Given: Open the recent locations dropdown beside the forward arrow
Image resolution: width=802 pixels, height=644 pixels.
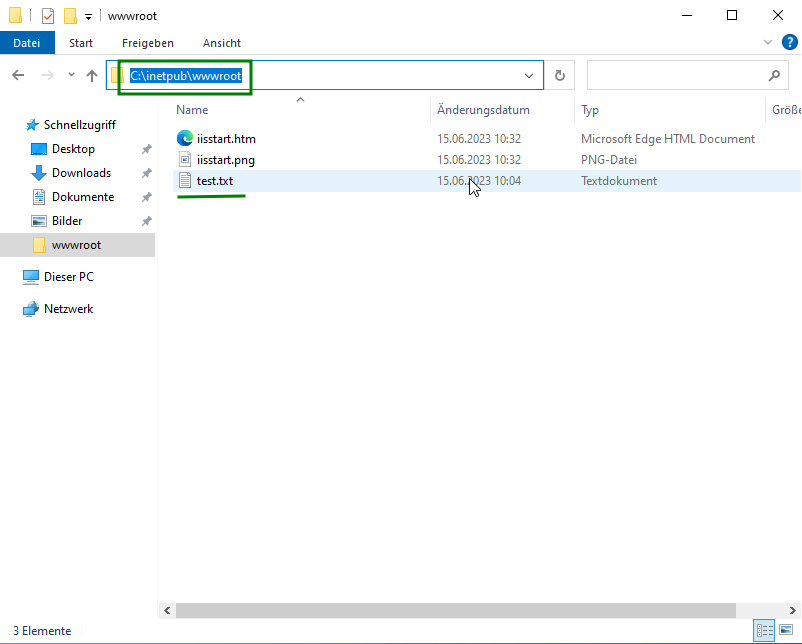Looking at the screenshot, I should (70, 74).
